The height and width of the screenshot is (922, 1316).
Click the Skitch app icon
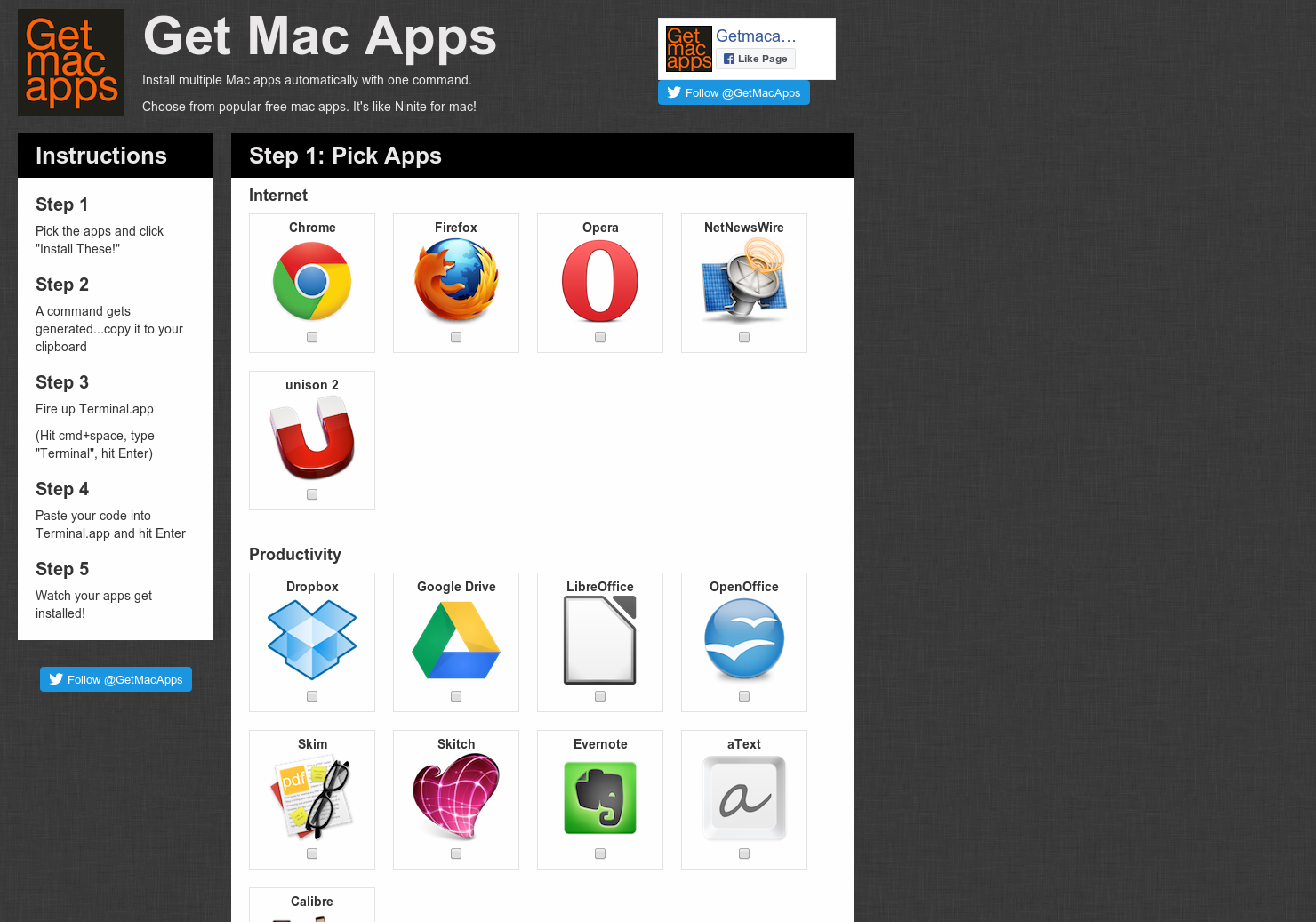(455, 797)
